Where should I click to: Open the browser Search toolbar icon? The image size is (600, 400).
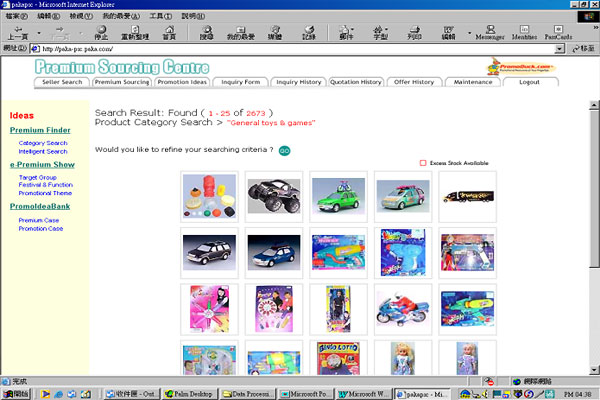pyautogui.click(x=205, y=31)
